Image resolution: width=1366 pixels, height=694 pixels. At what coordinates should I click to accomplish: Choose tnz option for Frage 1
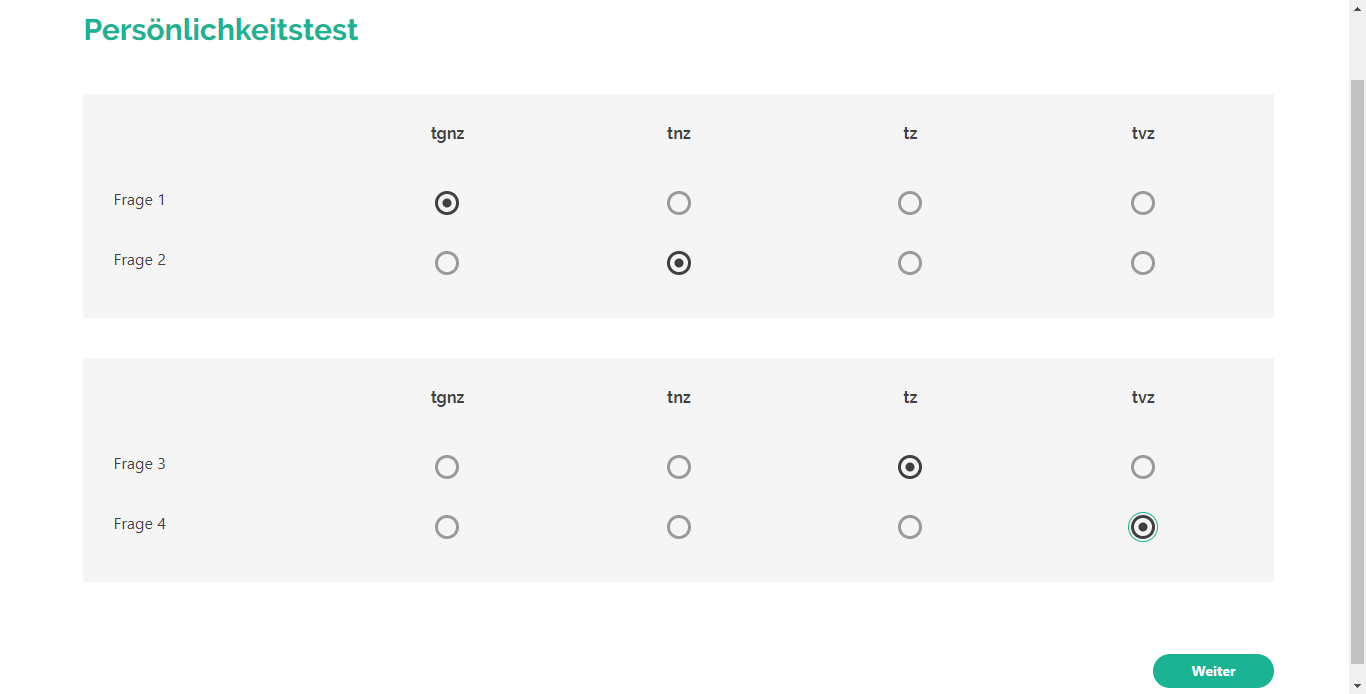[679, 203]
